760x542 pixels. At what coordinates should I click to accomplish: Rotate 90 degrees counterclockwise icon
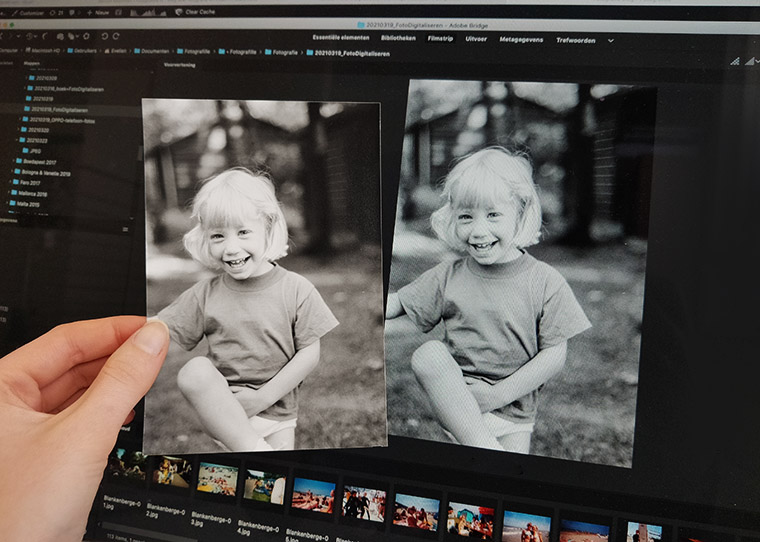pos(104,36)
